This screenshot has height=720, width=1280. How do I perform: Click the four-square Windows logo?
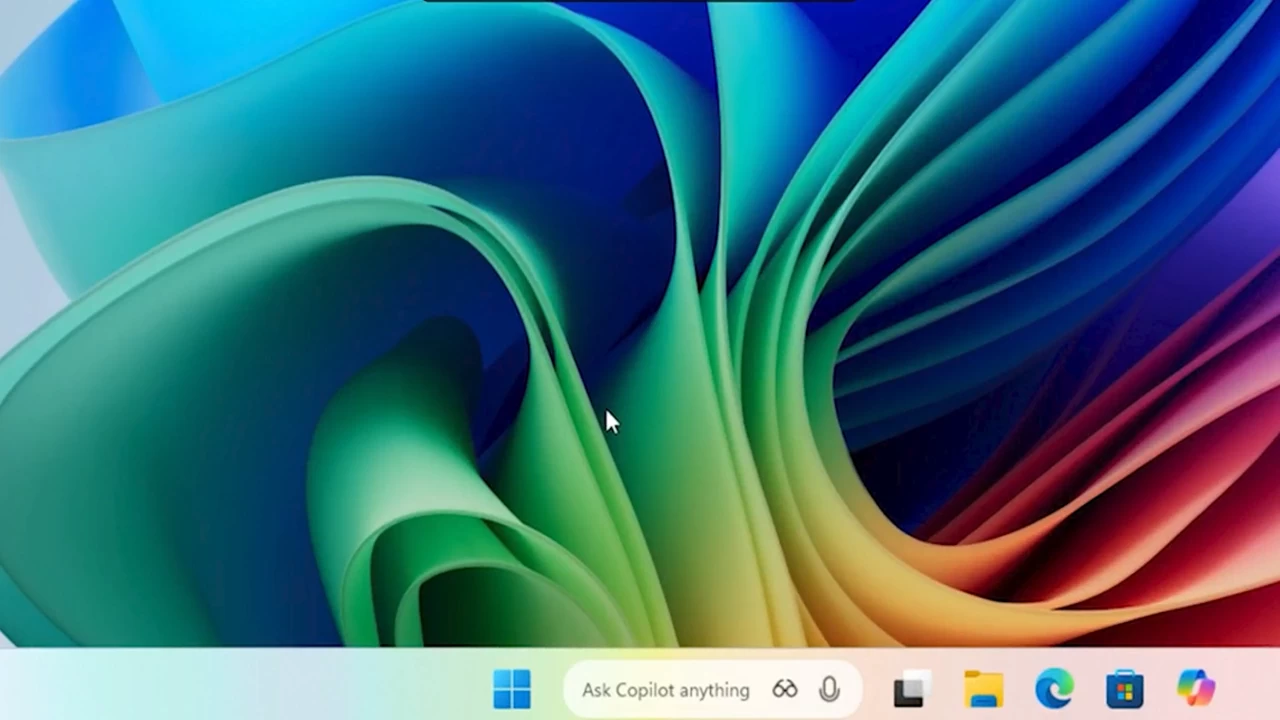click(513, 689)
